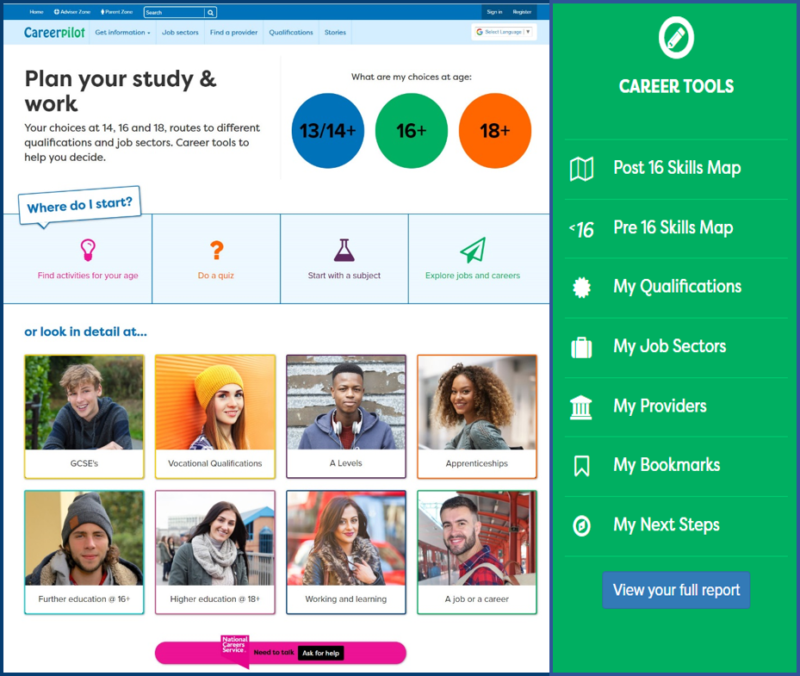Viewport: 800px width, 676px height.
Task: Click the <16 icon for Pre 16 Skills
Action: (x=582, y=229)
